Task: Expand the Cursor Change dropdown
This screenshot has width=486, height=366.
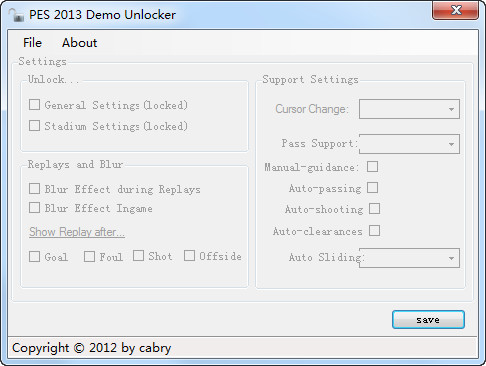Action: pos(409,109)
